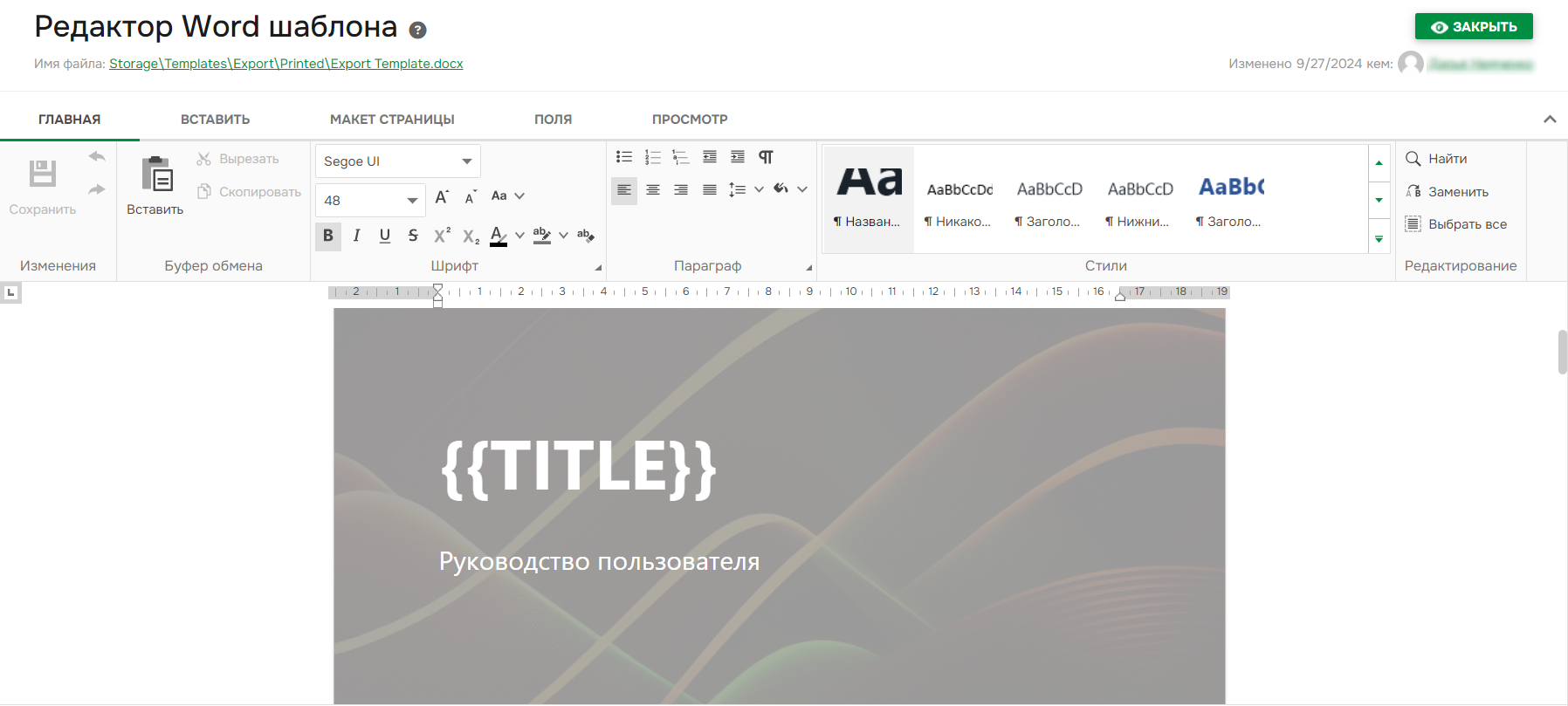
Task: Open highlight color dropdown arrow
Action: tap(563, 236)
